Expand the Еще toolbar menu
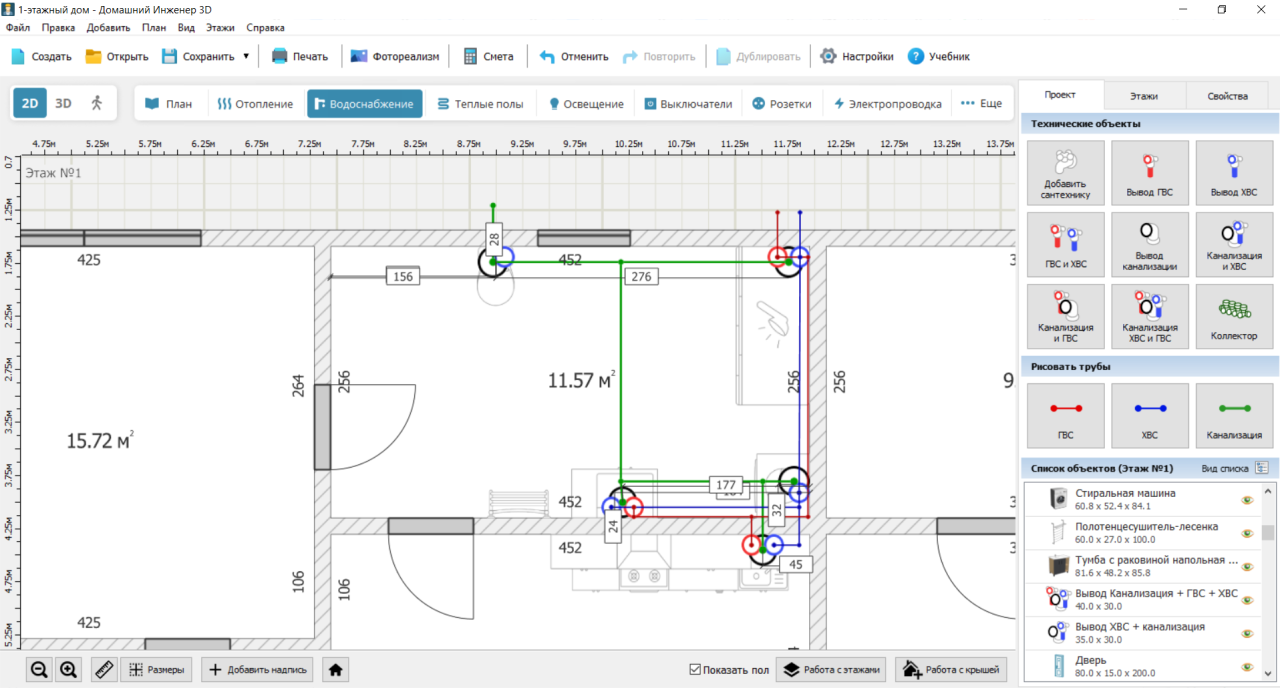Screen dimensions: 1280x688 coord(981,103)
